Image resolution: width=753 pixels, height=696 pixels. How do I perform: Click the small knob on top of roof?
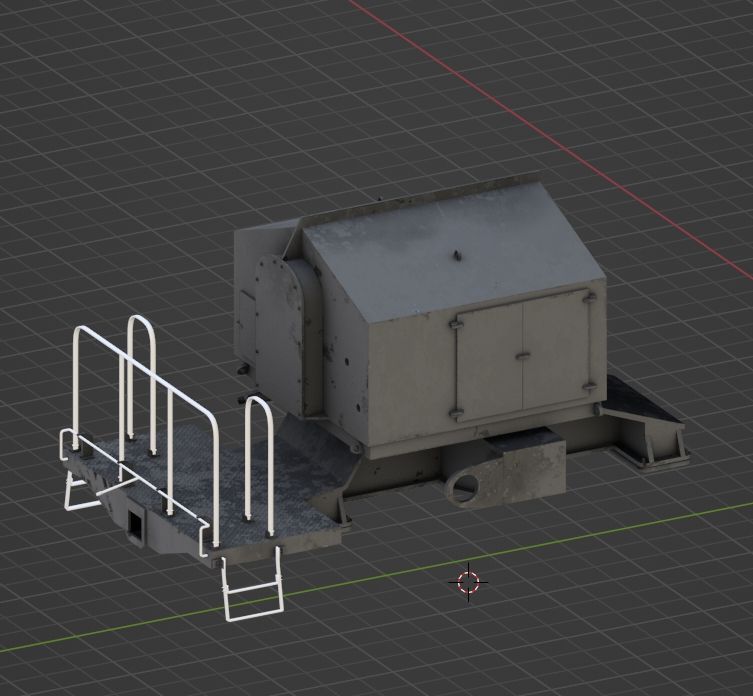[x=456, y=256]
